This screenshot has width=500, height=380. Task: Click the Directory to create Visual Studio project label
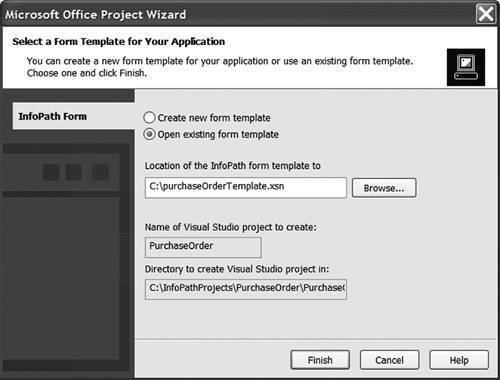[237, 269]
